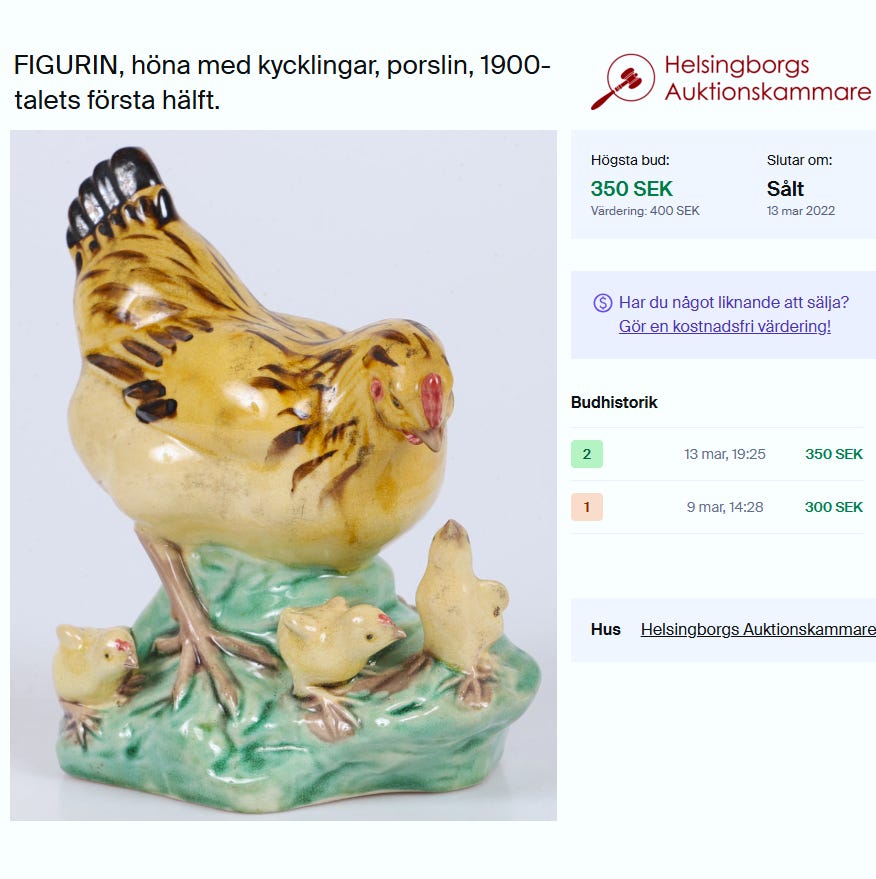Click the Helsingborgs Auktionskammare logo text

[768, 78]
